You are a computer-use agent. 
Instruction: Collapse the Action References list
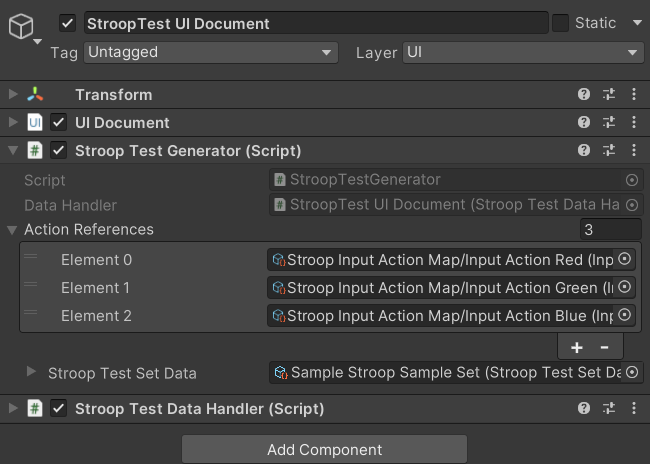12,230
